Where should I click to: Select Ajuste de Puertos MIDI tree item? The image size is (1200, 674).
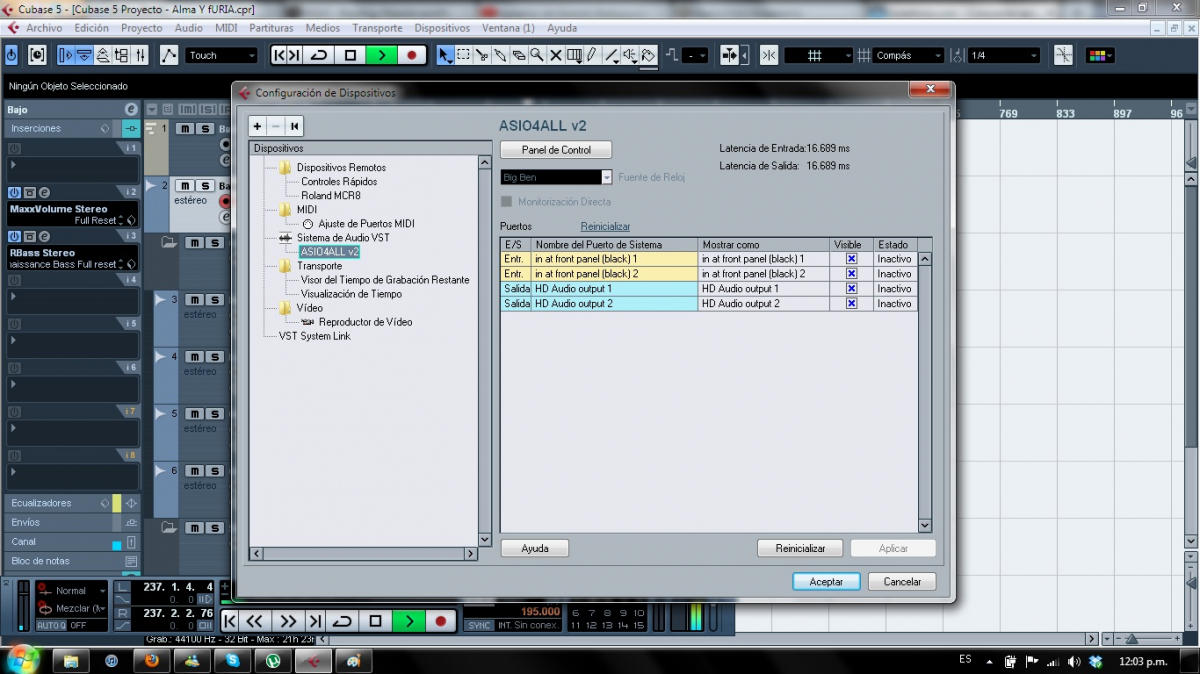pyautogui.click(x=366, y=224)
